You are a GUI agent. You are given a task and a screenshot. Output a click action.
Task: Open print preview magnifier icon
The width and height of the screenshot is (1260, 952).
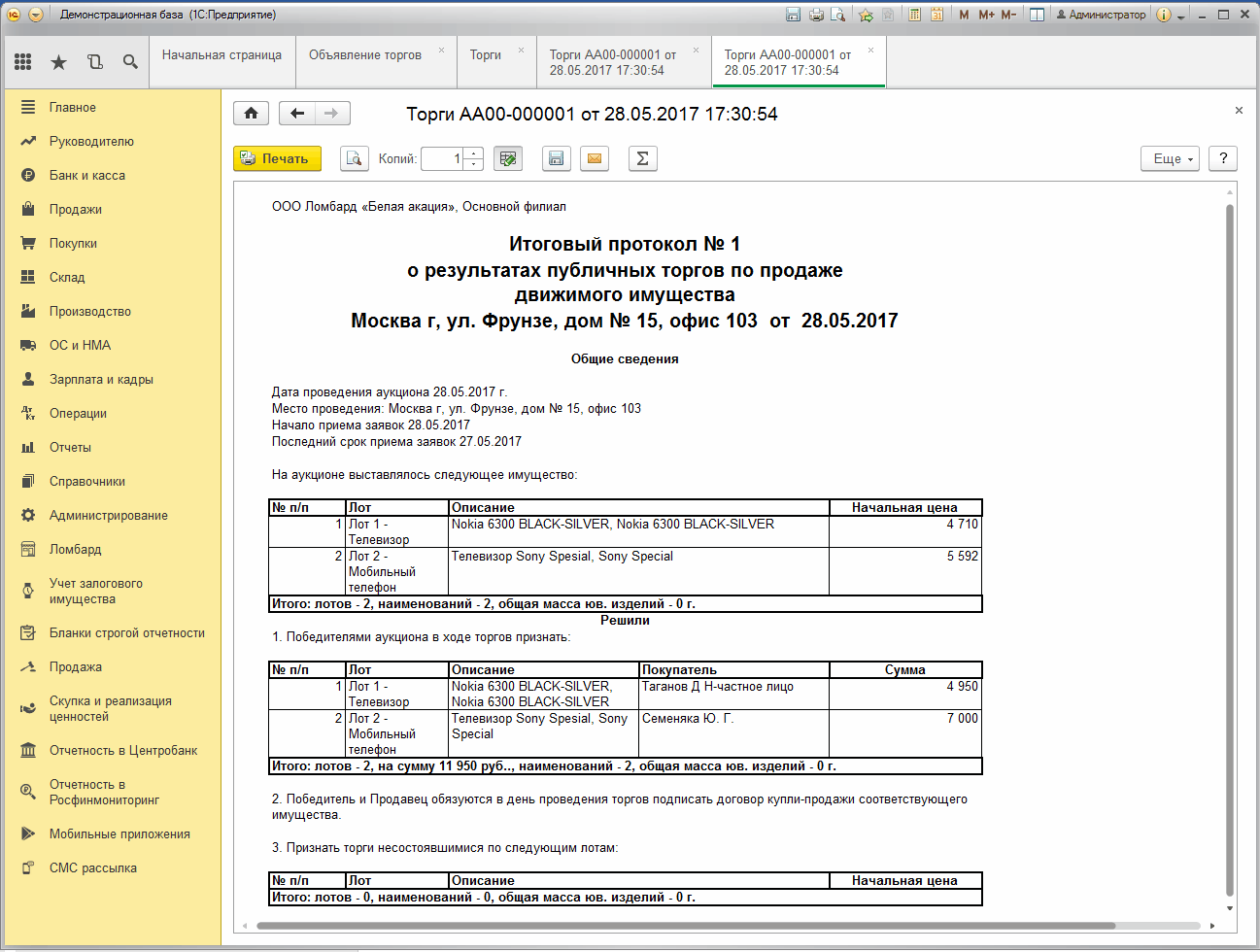point(354,158)
